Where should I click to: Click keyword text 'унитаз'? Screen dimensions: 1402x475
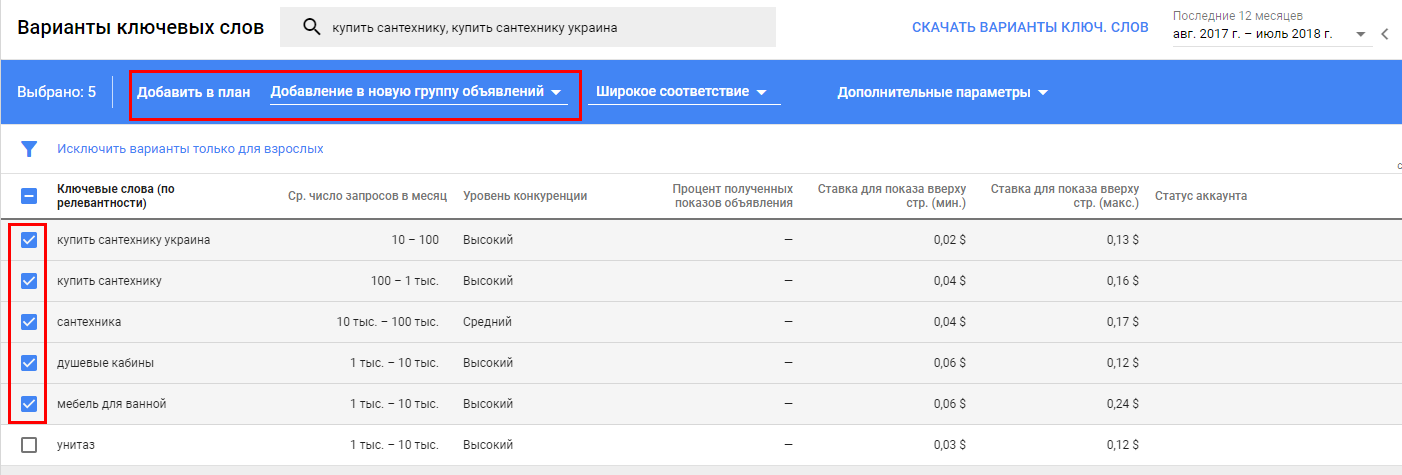(77, 445)
